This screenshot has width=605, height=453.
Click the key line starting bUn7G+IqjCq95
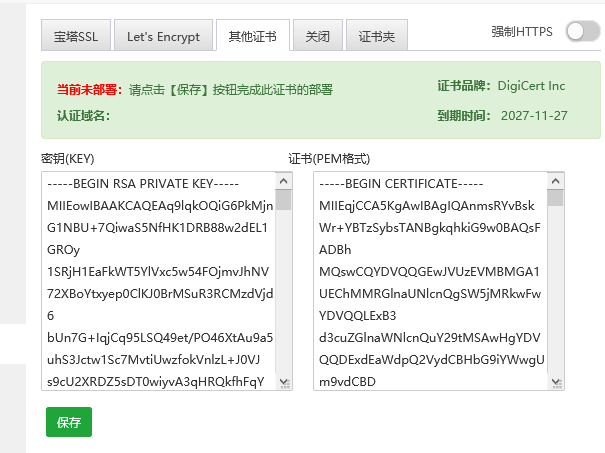[160, 338]
